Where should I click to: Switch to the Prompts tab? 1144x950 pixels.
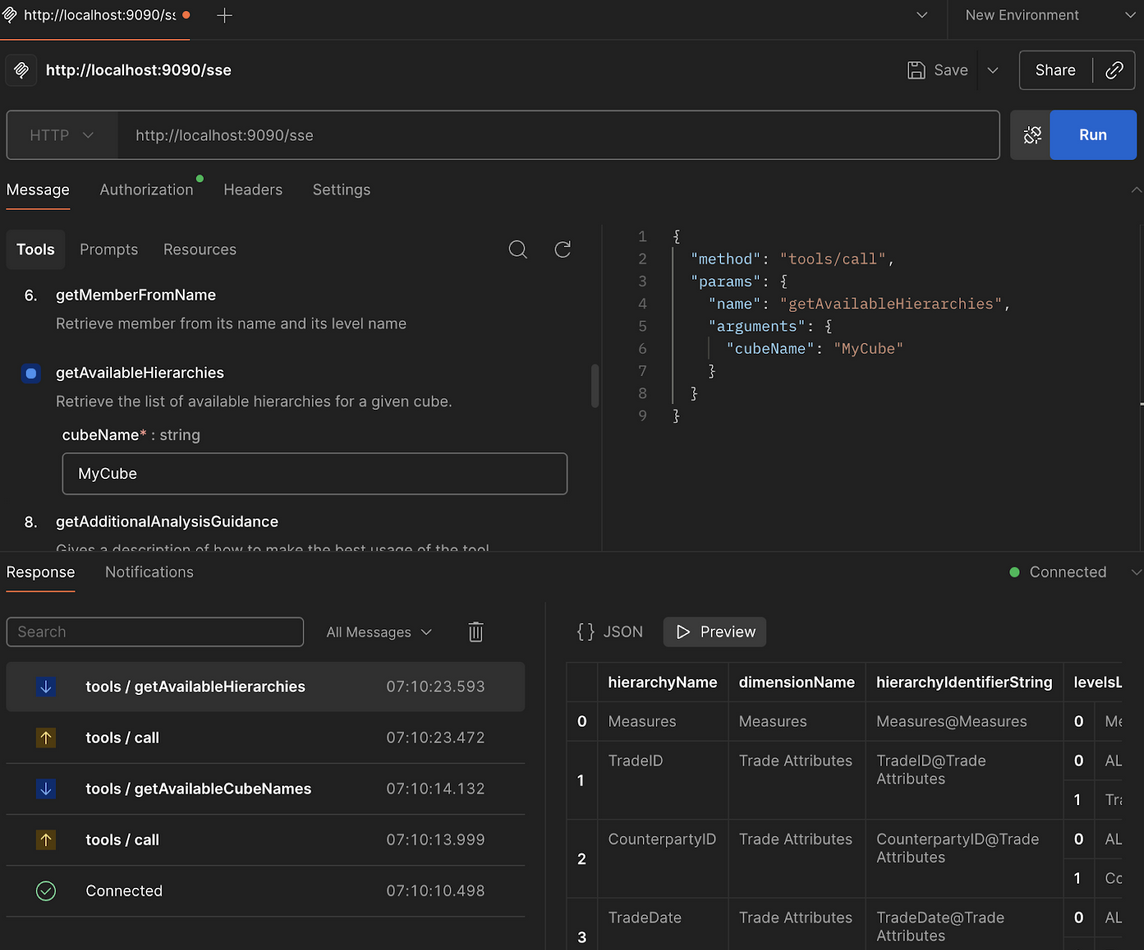(109, 250)
